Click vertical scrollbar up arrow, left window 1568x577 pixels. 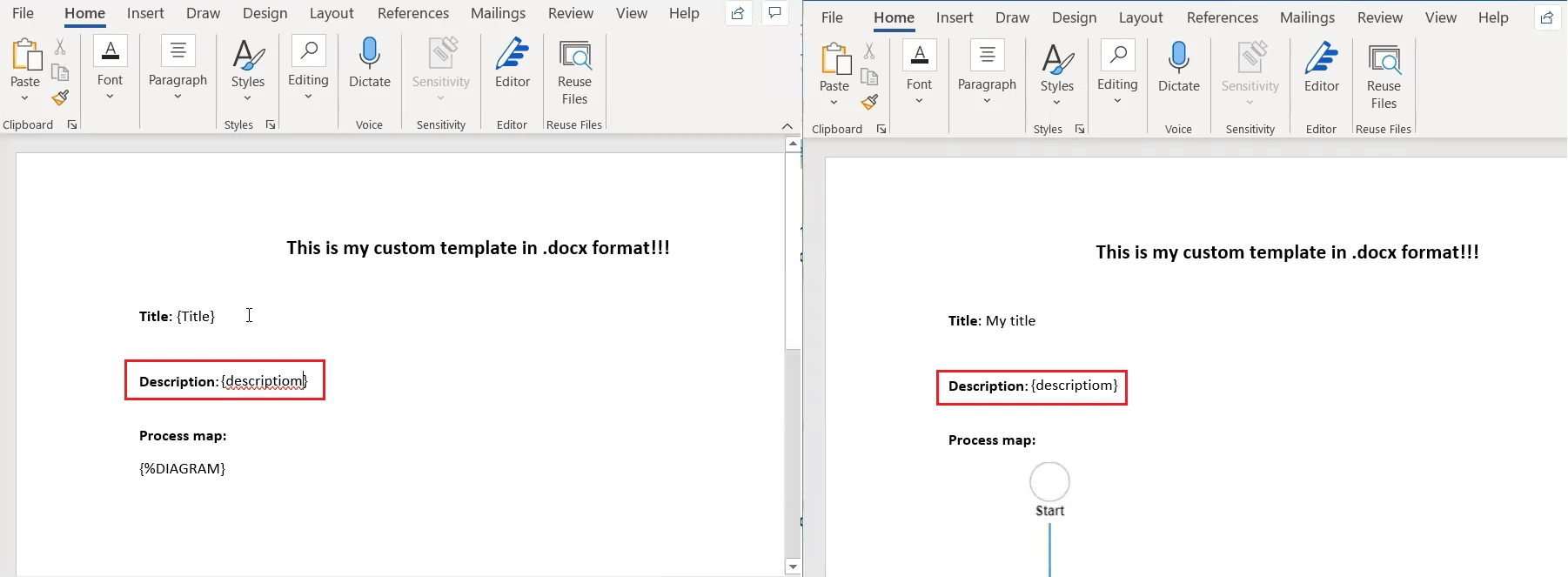click(793, 144)
